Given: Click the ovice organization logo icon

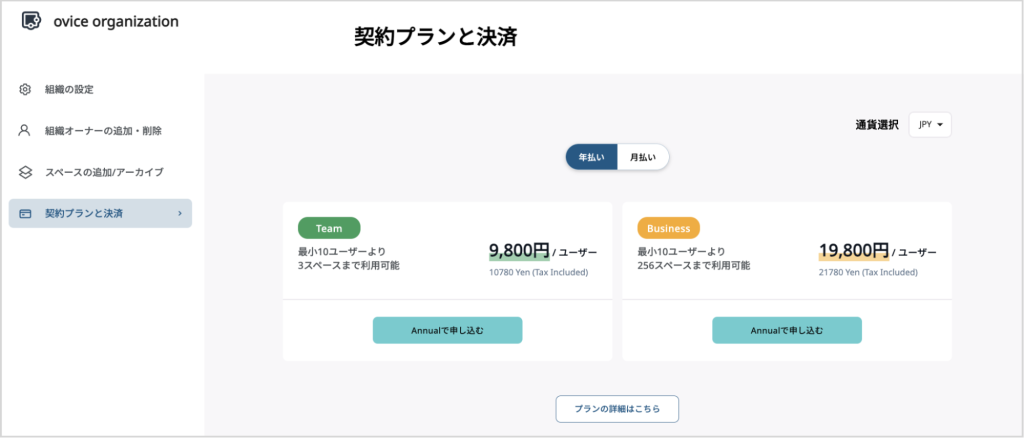Looking at the screenshot, I should (31, 21).
